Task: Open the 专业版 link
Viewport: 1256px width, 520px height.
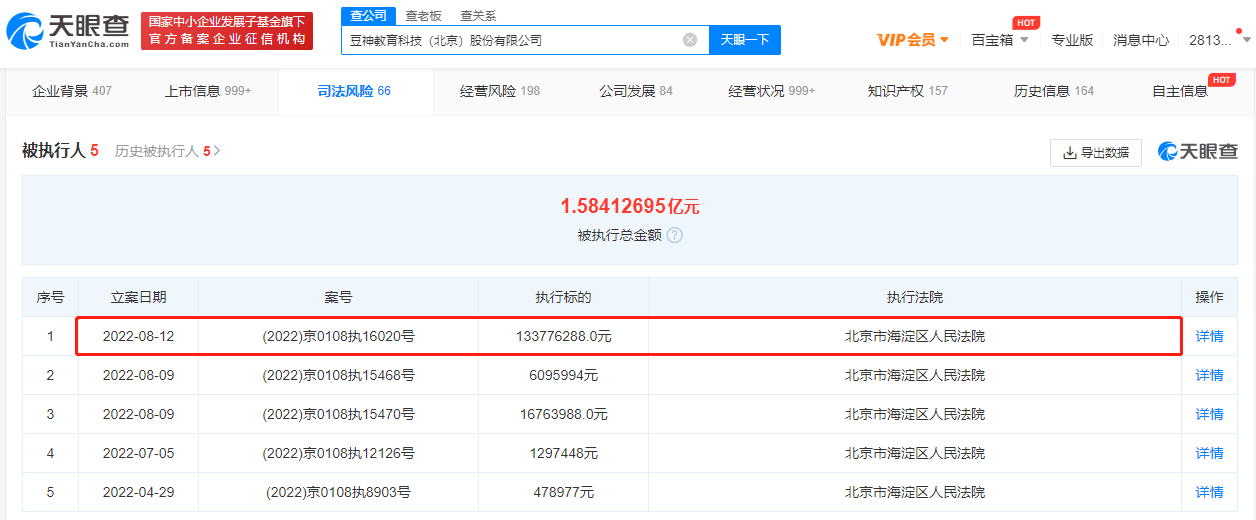Action: (x=1072, y=40)
